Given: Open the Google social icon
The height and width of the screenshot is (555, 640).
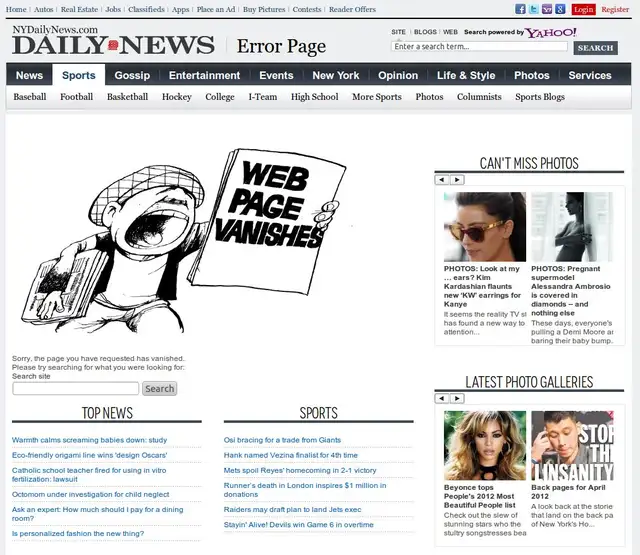Looking at the screenshot, I should click(560, 9).
